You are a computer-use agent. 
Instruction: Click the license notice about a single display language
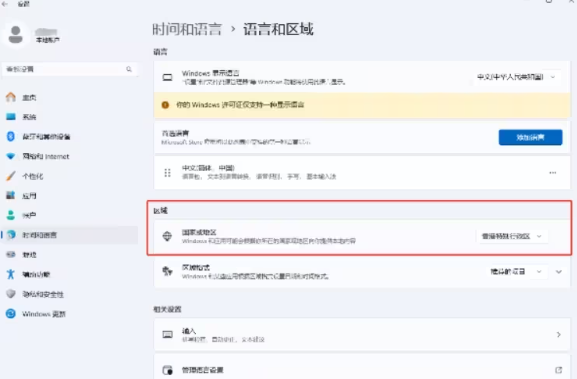362,105
